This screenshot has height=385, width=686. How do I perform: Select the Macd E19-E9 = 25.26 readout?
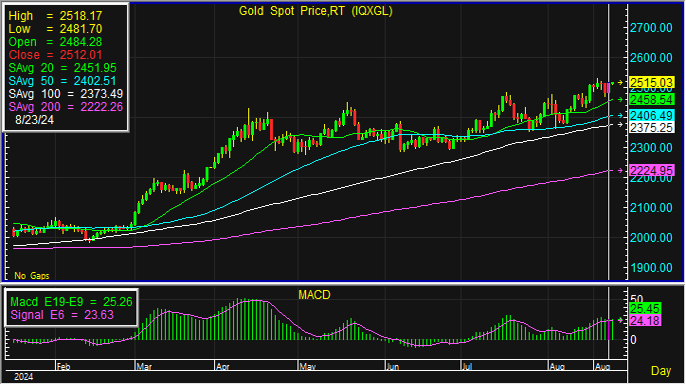(x=71, y=302)
